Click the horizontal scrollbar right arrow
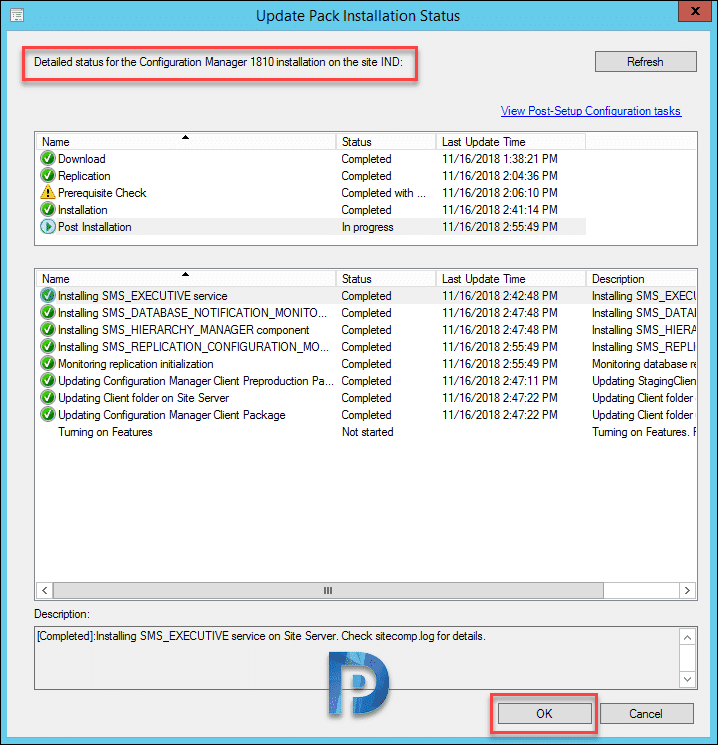 687,591
